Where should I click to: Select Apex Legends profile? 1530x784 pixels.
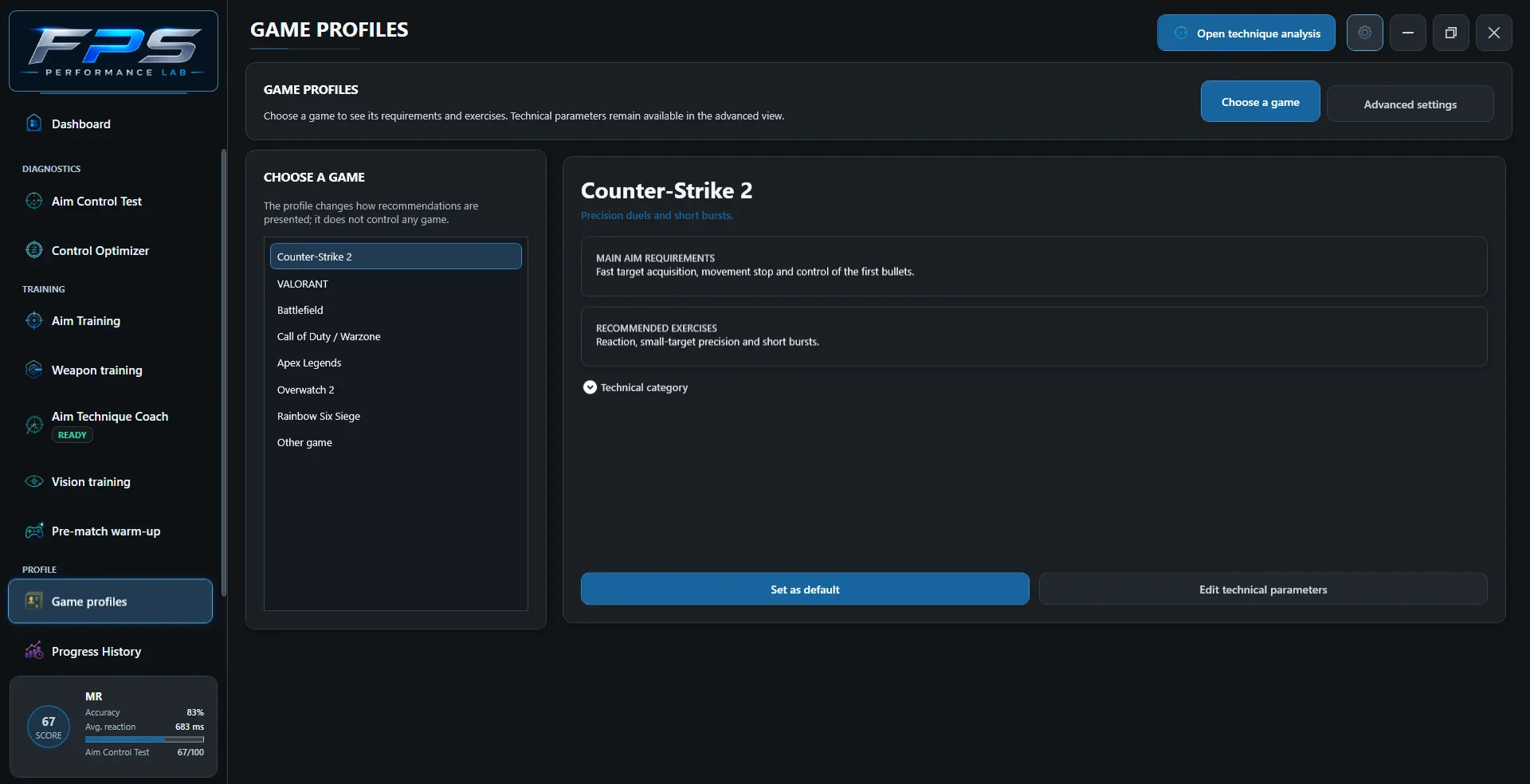395,362
